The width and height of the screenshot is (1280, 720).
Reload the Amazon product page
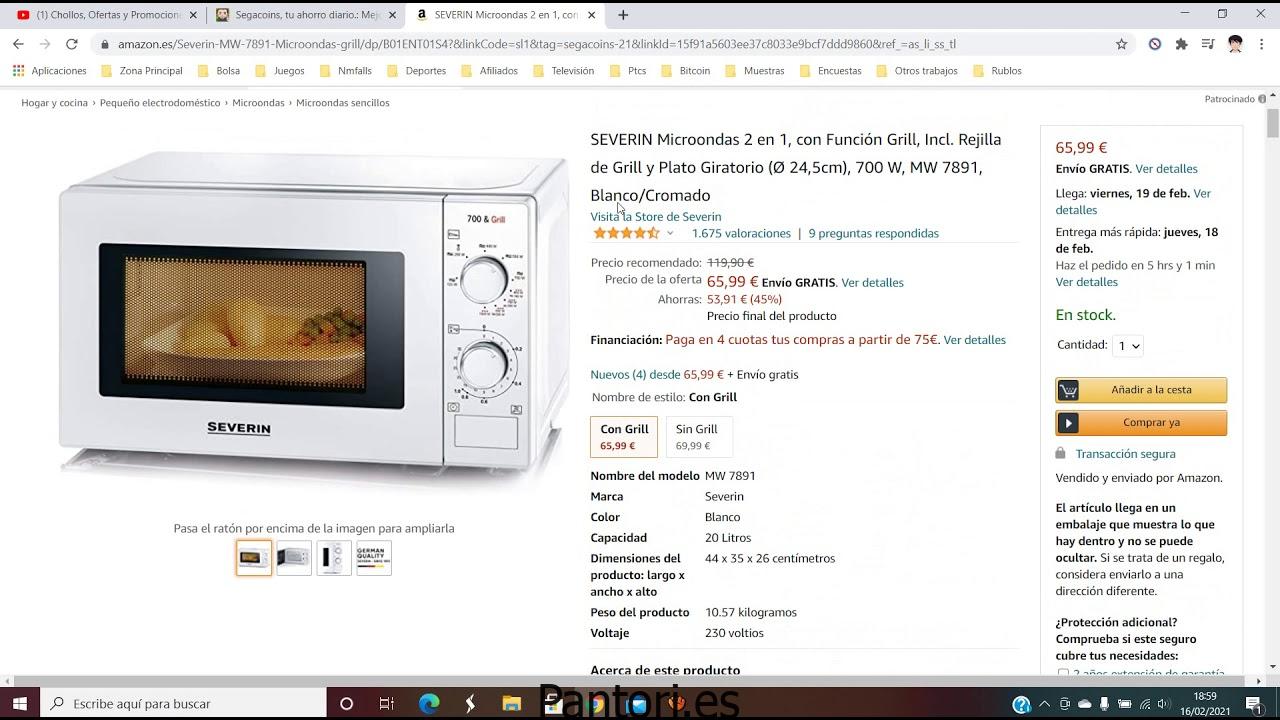click(71, 44)
